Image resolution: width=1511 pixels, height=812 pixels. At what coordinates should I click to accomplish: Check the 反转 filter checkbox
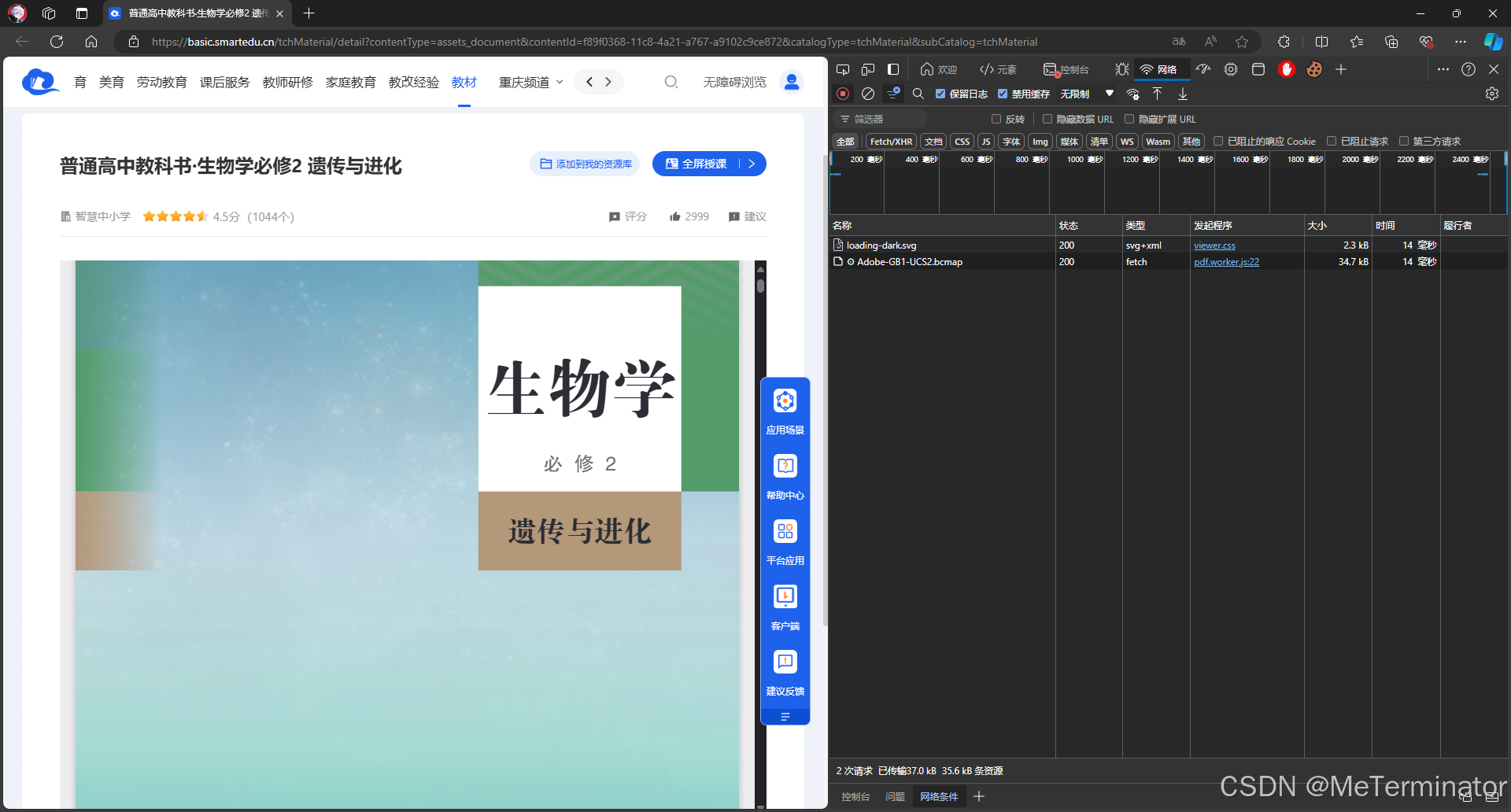click(x=996, y=119)
